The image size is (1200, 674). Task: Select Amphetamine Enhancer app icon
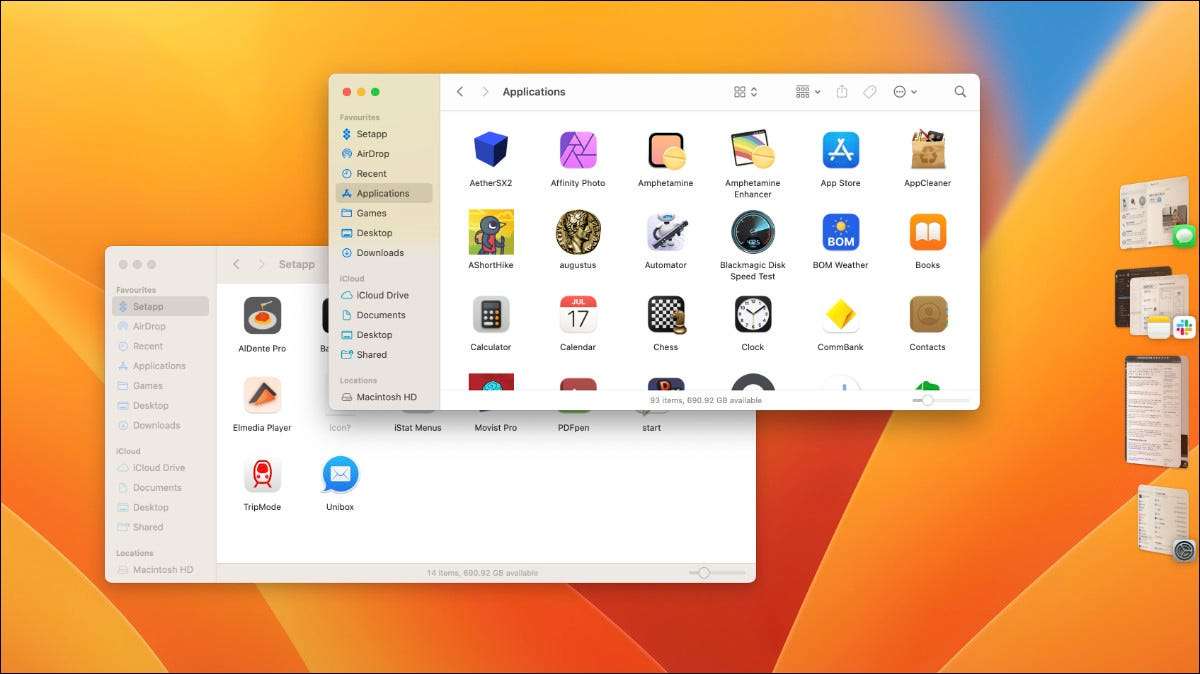pos(753,150)
